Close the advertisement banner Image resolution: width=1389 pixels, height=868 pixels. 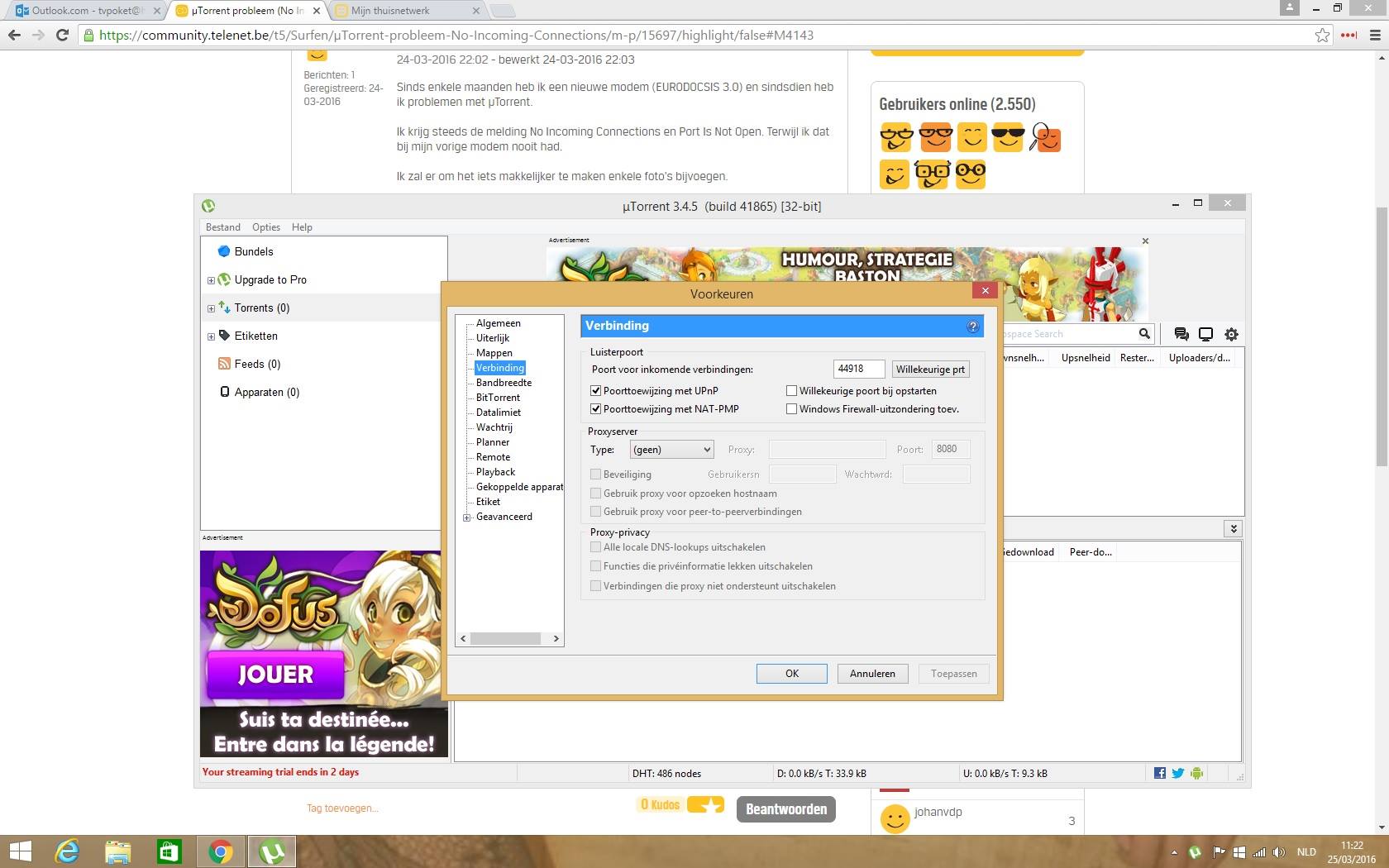click(x=1145, y=241)
